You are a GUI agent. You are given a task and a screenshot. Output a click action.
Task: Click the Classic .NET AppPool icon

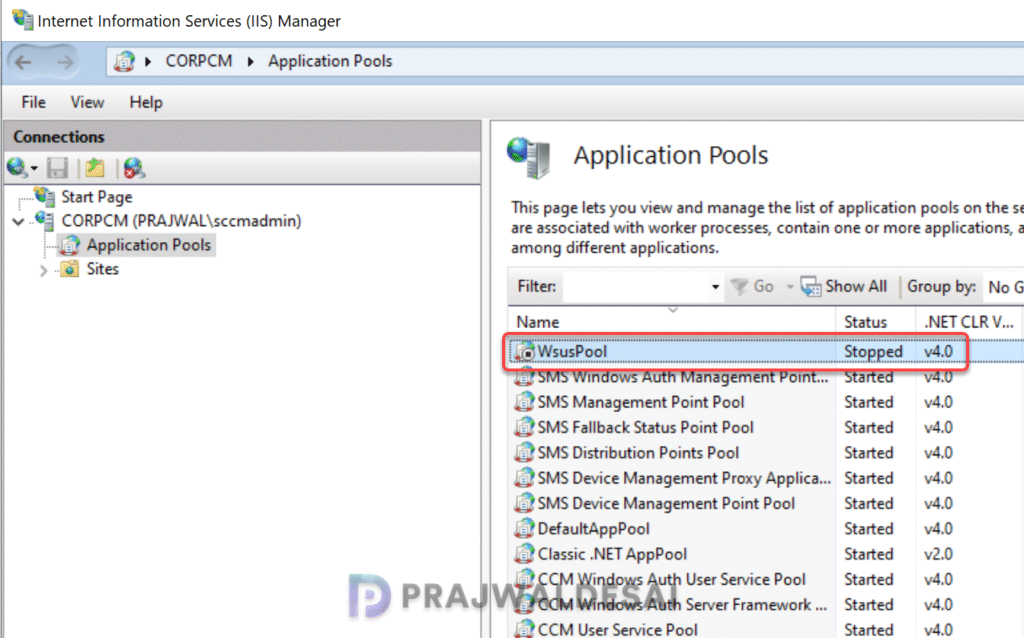[524, 554]
